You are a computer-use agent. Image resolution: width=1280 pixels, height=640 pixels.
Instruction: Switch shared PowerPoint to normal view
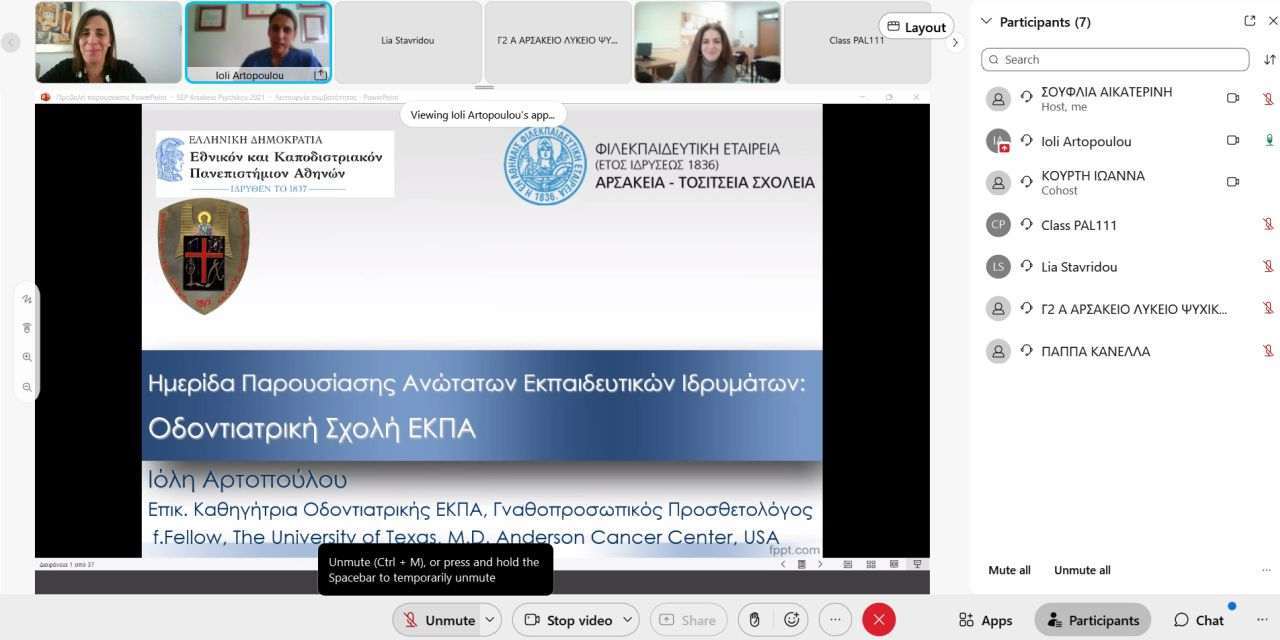tap(848, 564)
